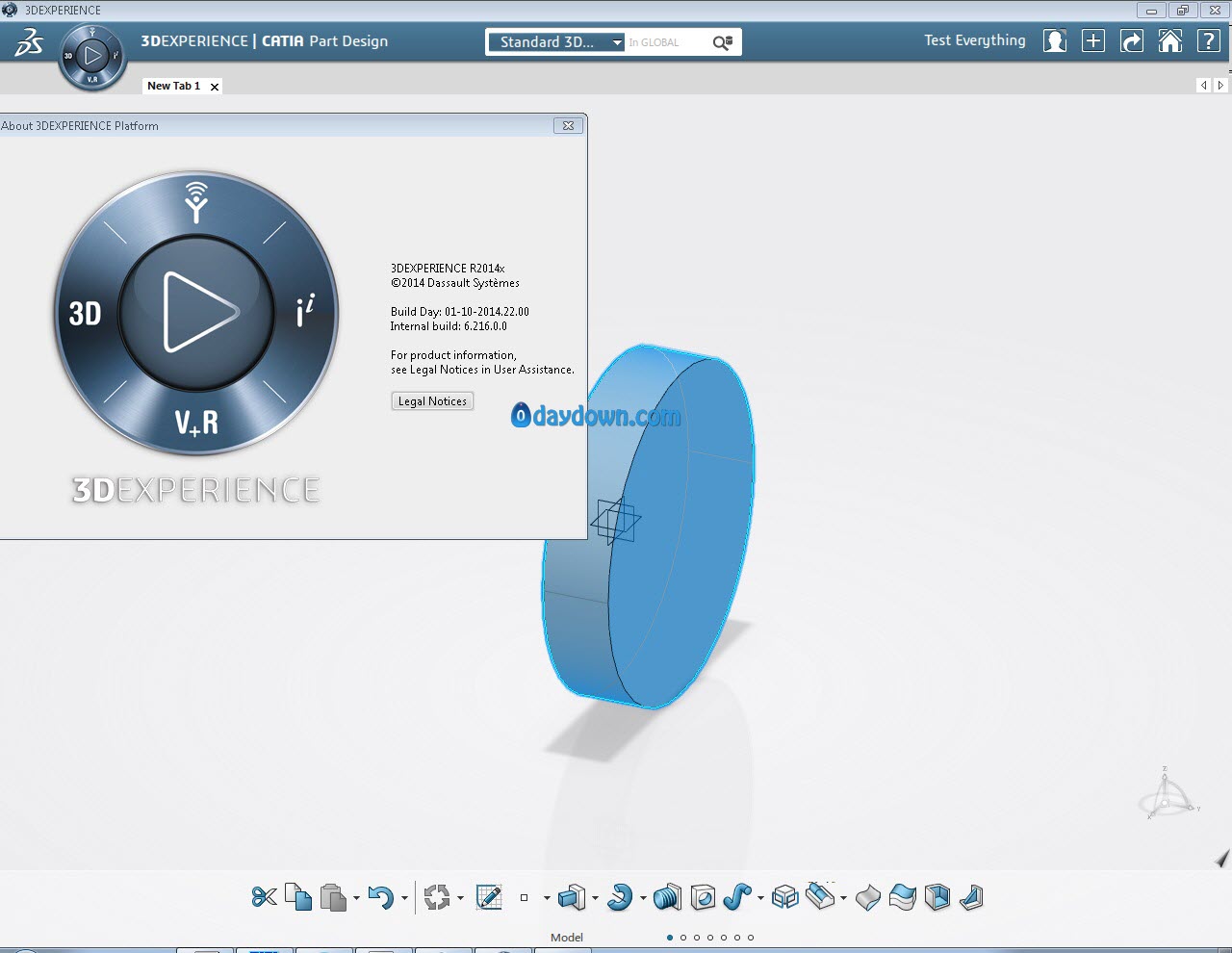Select the Rib sweep tool
The height and width of the screenshot is (953, 1232).
coord(737,897)
